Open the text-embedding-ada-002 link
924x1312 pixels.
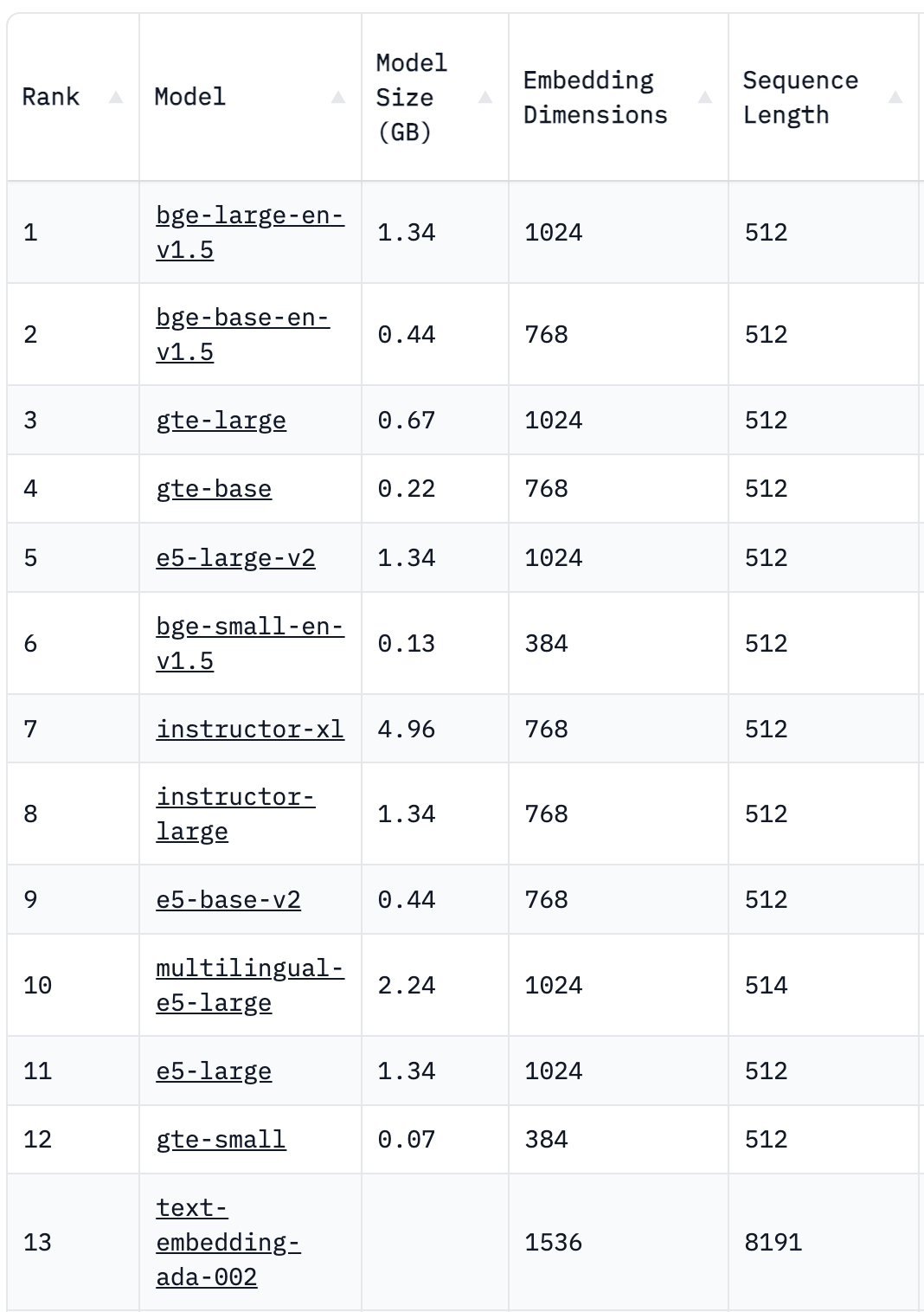tap(228, 1242)
